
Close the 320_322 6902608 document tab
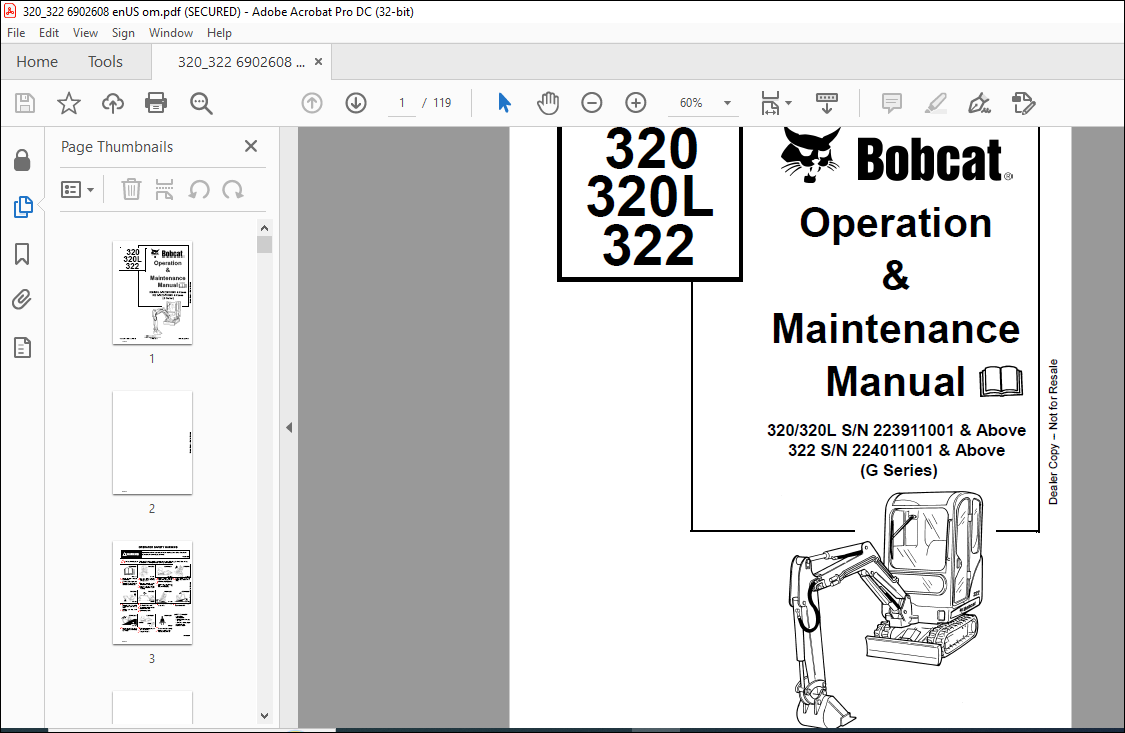318,62
